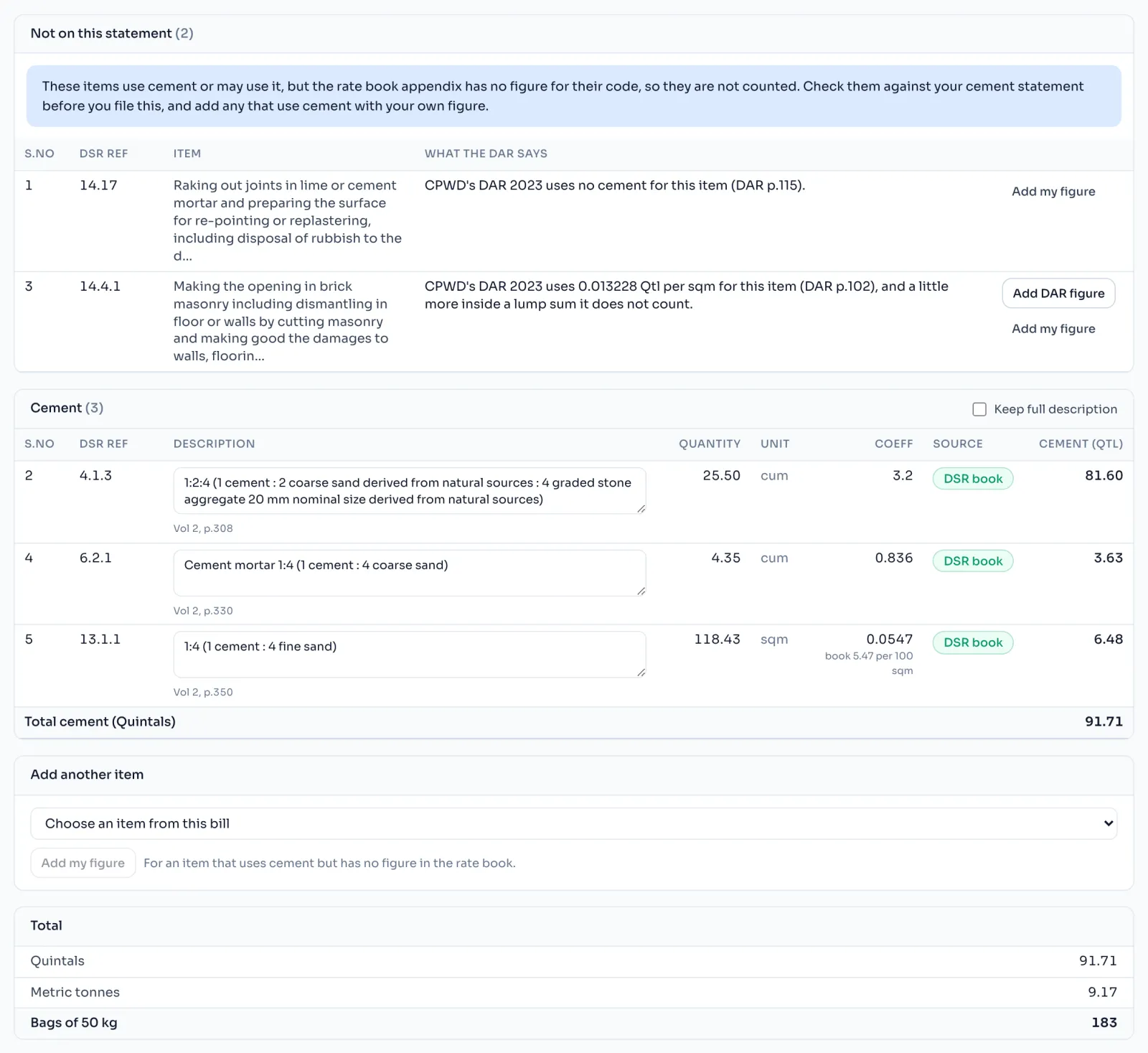Click Add my figure for item 14.4.1
Viewport: 1148px width, 1053px height.
[1053, 329]
